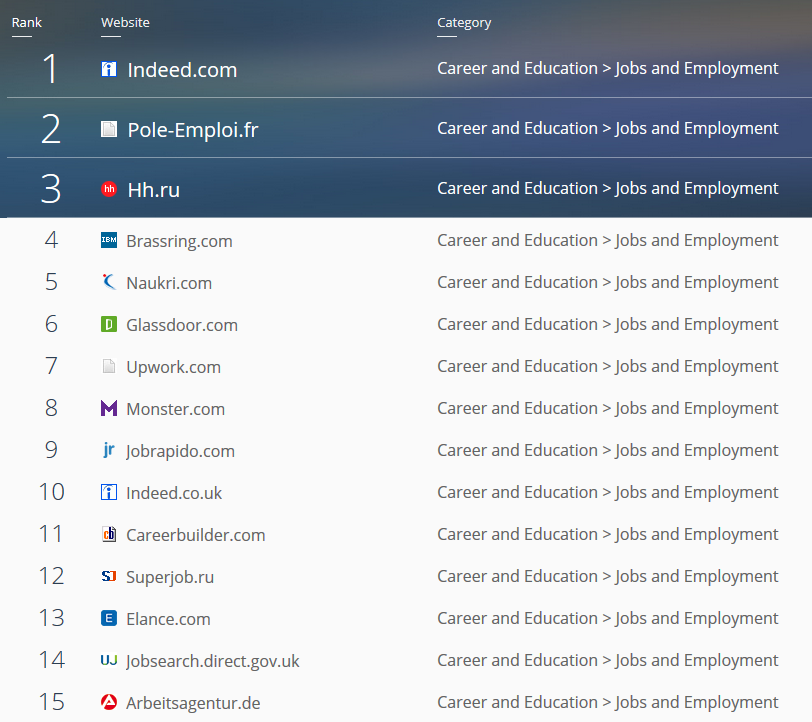Open the Naukri.com link
Viewport: 812px width, 722px height.
click(169, 283)
